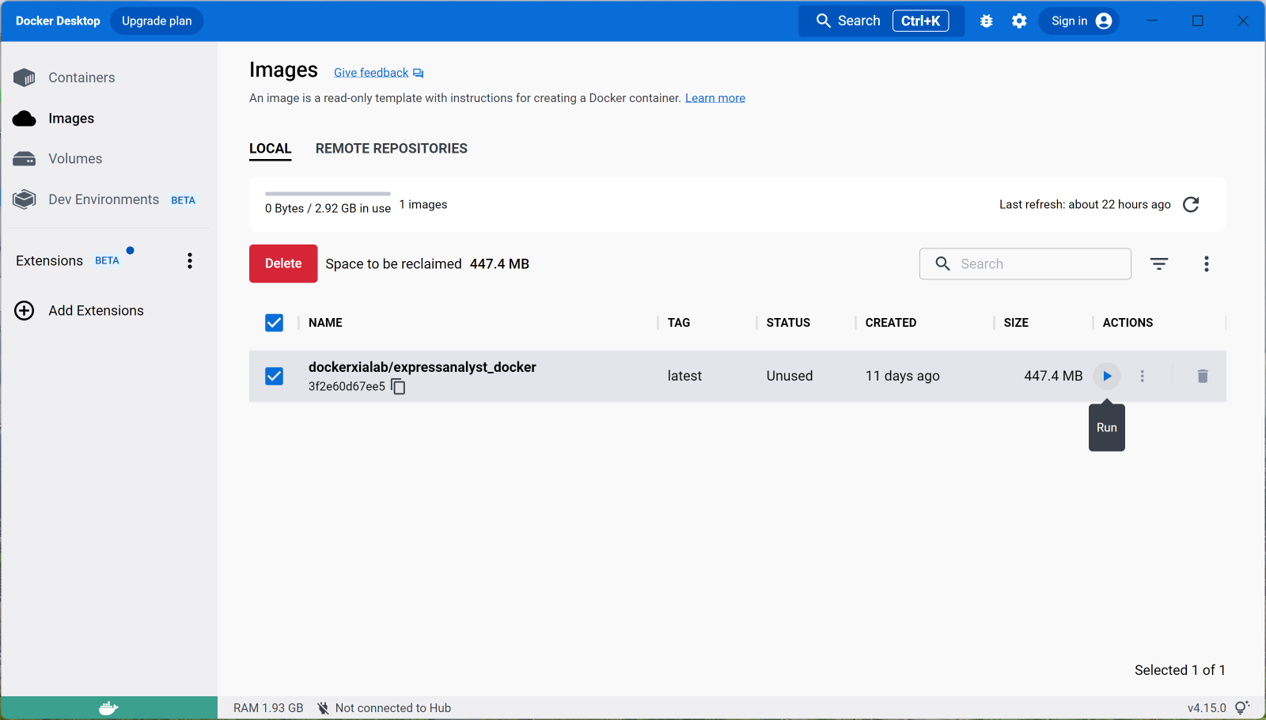Click the disk usage progress bar
The image size is (1266, 720).
tap(328, 193)
